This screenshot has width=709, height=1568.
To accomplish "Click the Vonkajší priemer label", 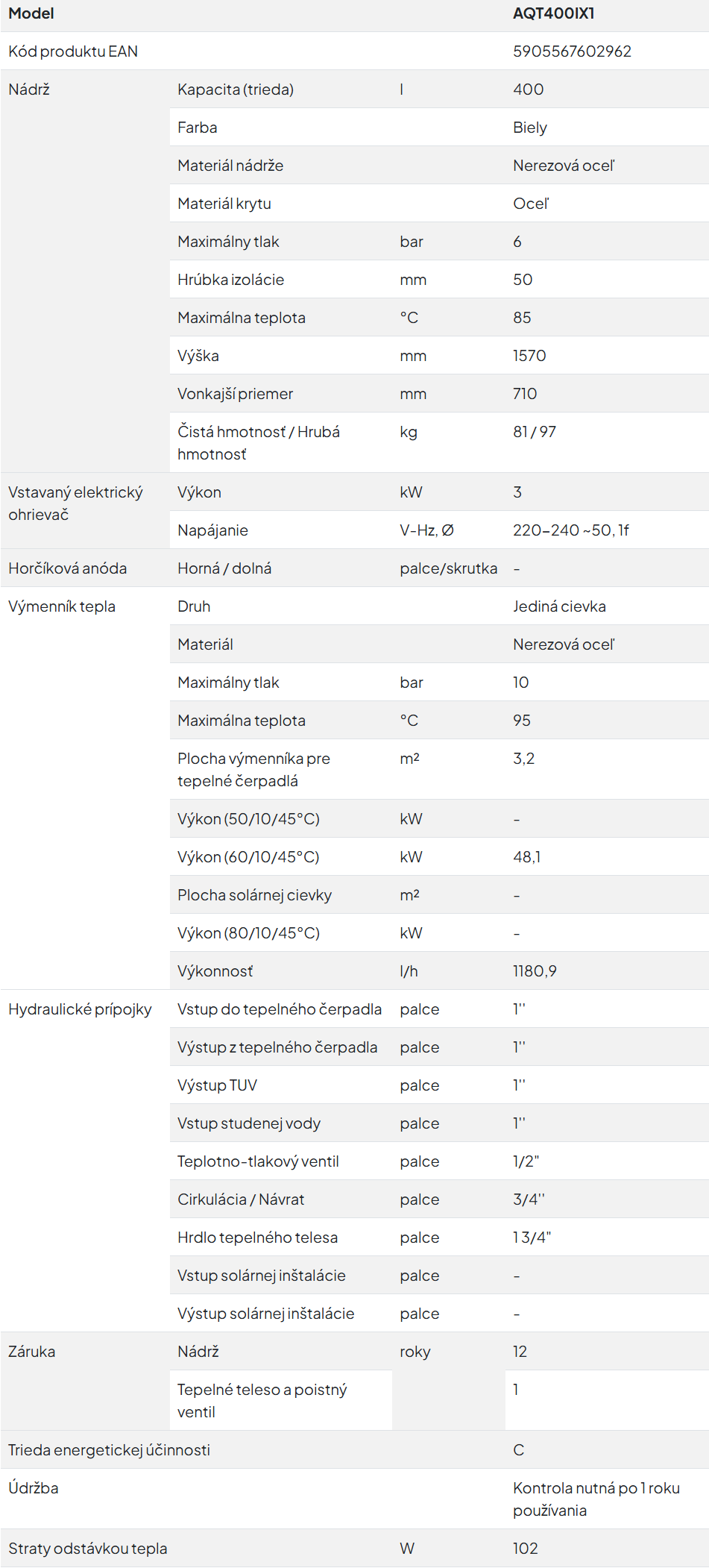I will tap(235, 394).
